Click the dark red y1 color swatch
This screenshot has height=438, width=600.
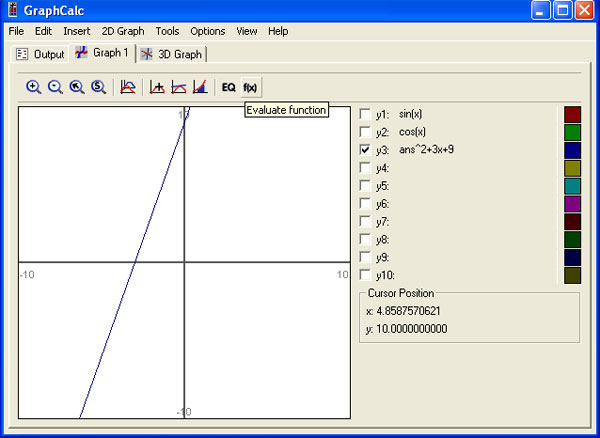572,114
